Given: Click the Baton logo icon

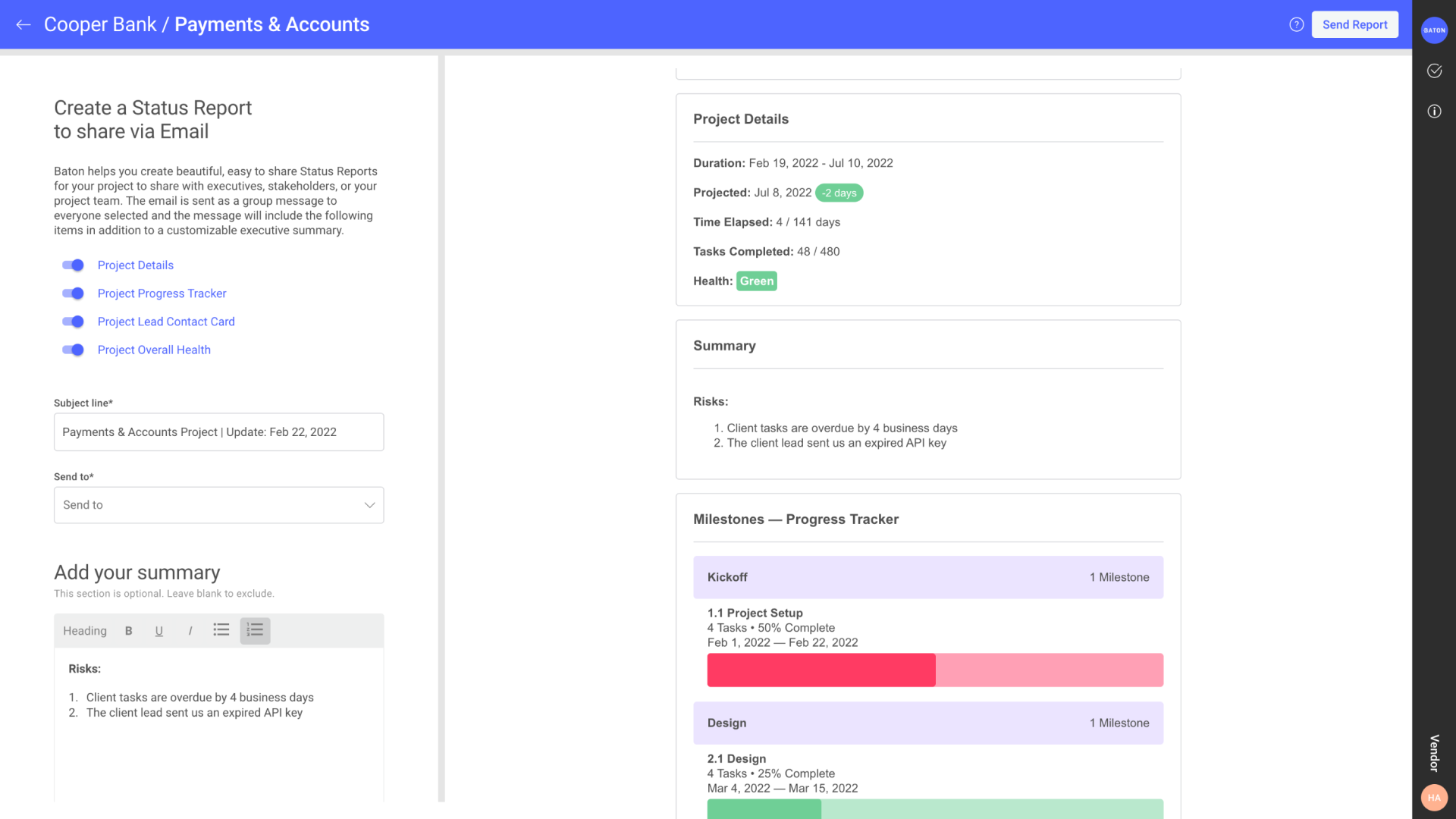Looking at the screenshot, I should point(1434,30).
